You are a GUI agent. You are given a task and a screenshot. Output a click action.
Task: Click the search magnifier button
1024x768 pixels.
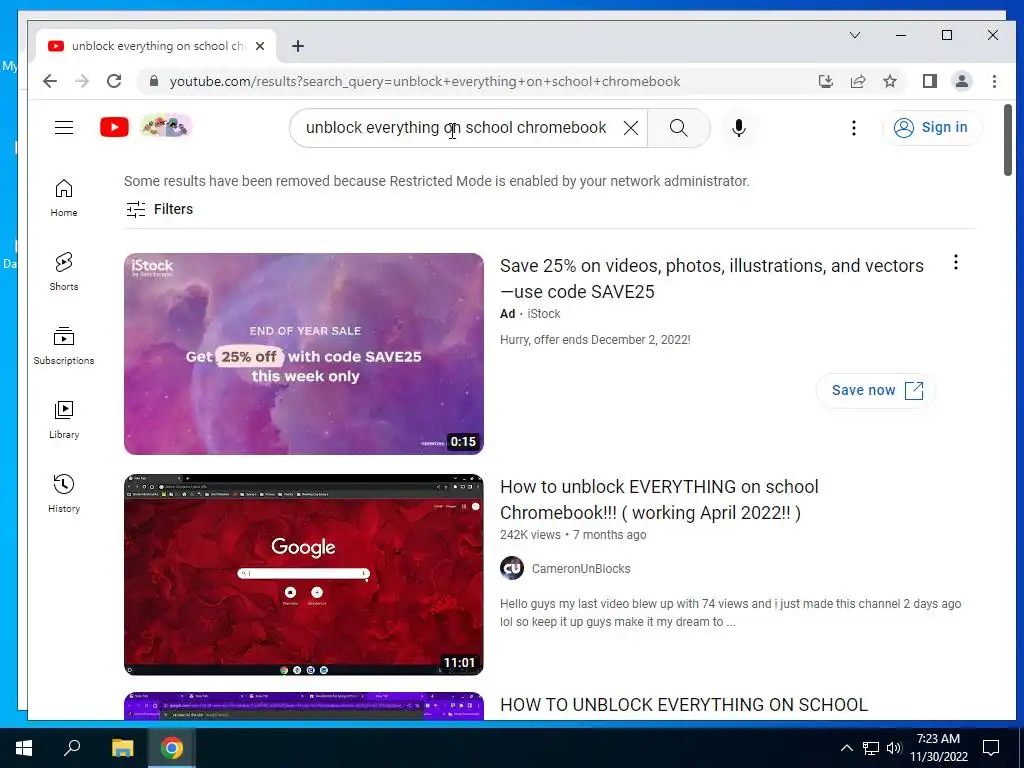[679, 128]
